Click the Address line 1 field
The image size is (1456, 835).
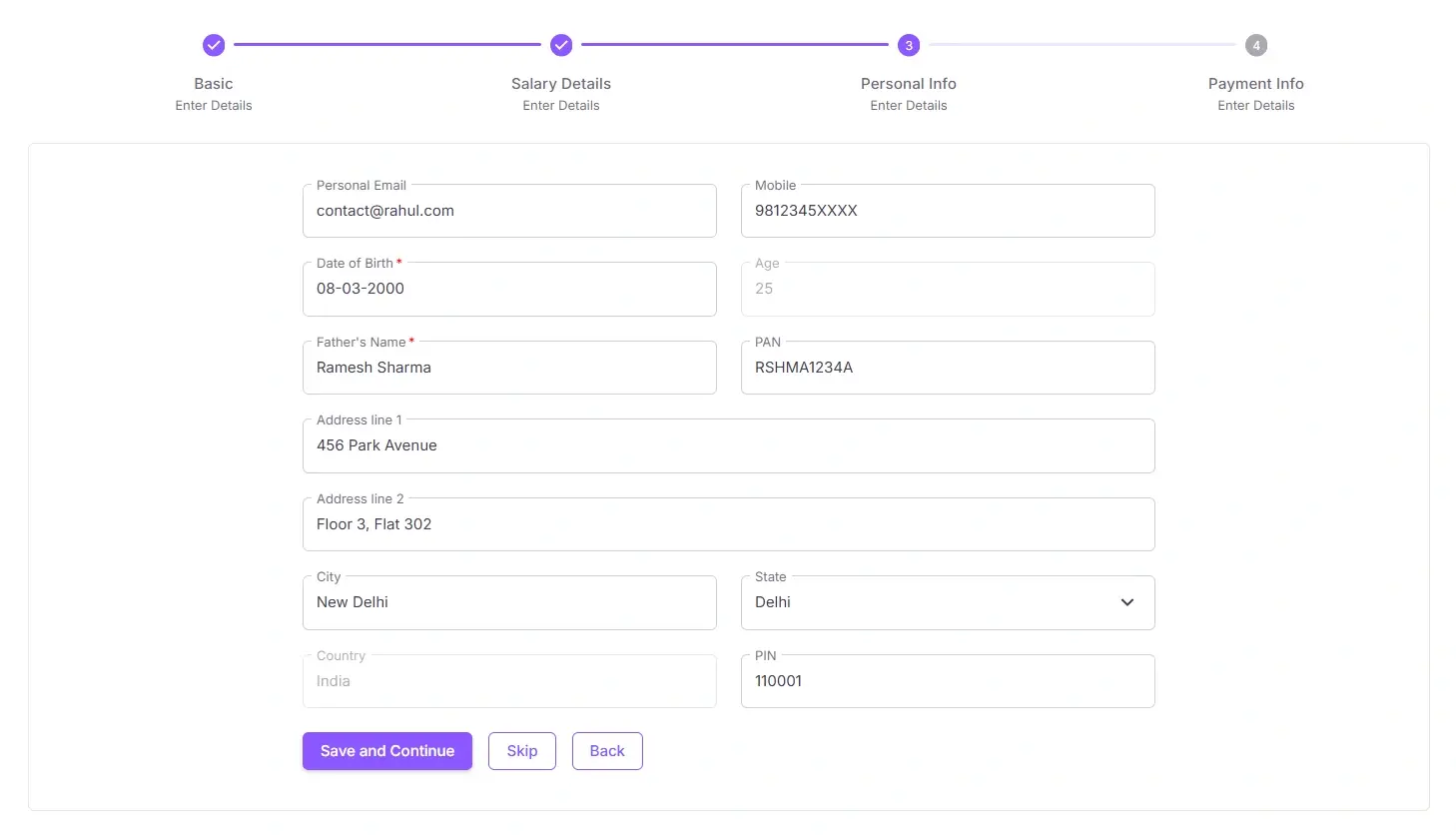tap(729, 445)
